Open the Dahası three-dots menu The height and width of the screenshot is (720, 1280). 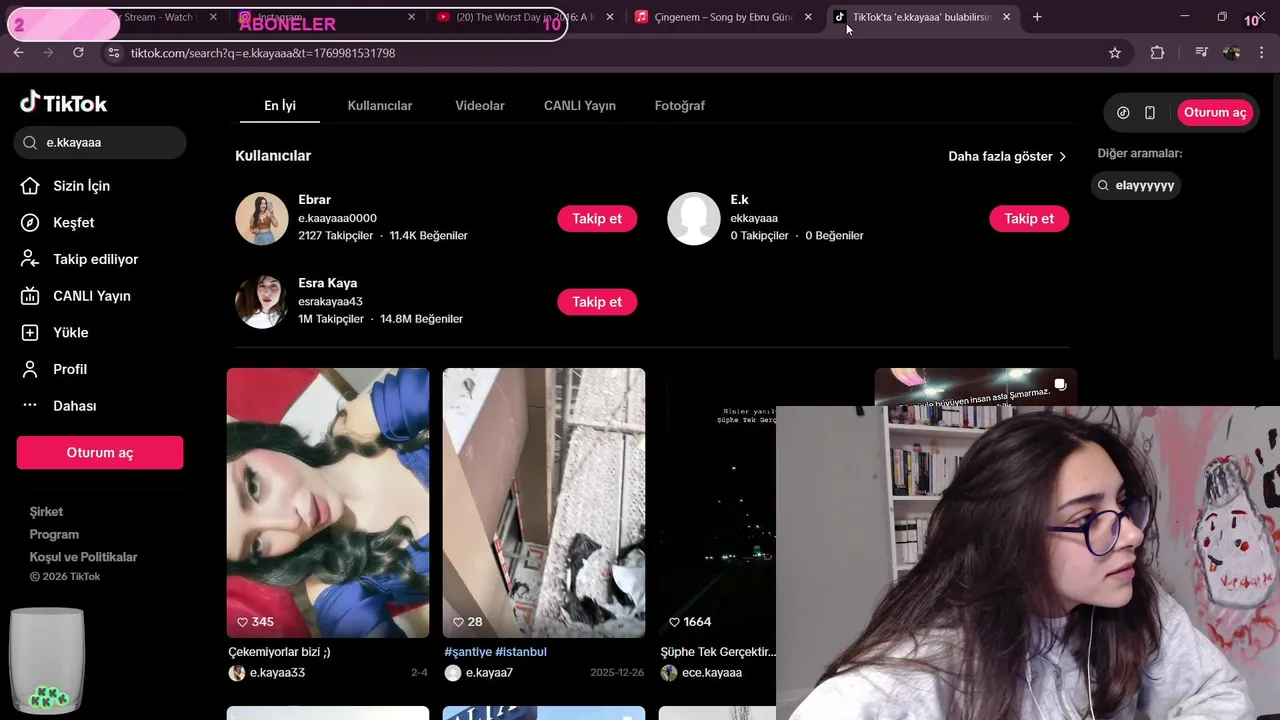(x=30, y=406)
